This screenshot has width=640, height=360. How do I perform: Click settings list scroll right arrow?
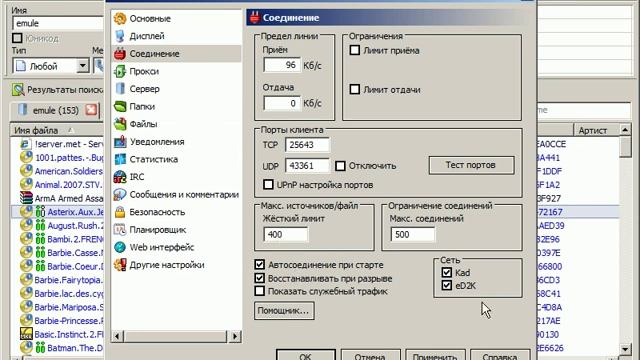click(235, 336)
